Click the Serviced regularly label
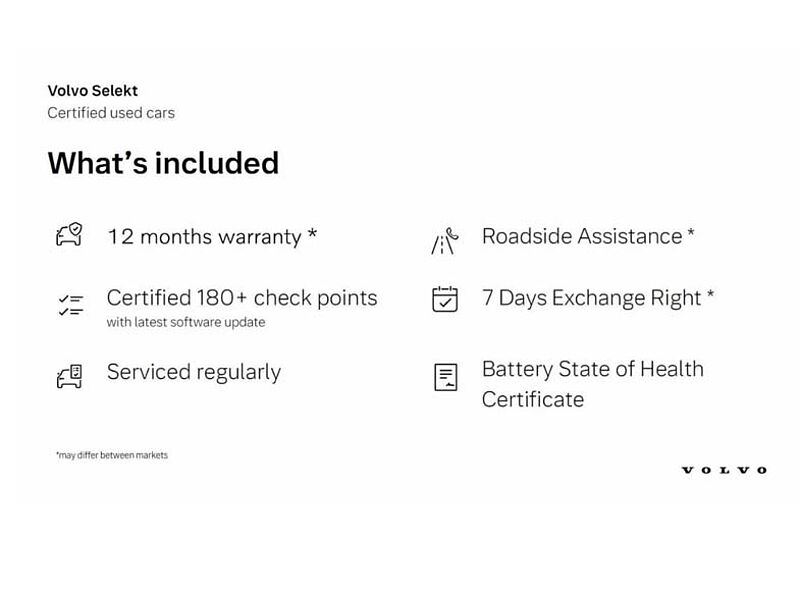This screenshot has width=800, height=600. [x=194, y=372]
